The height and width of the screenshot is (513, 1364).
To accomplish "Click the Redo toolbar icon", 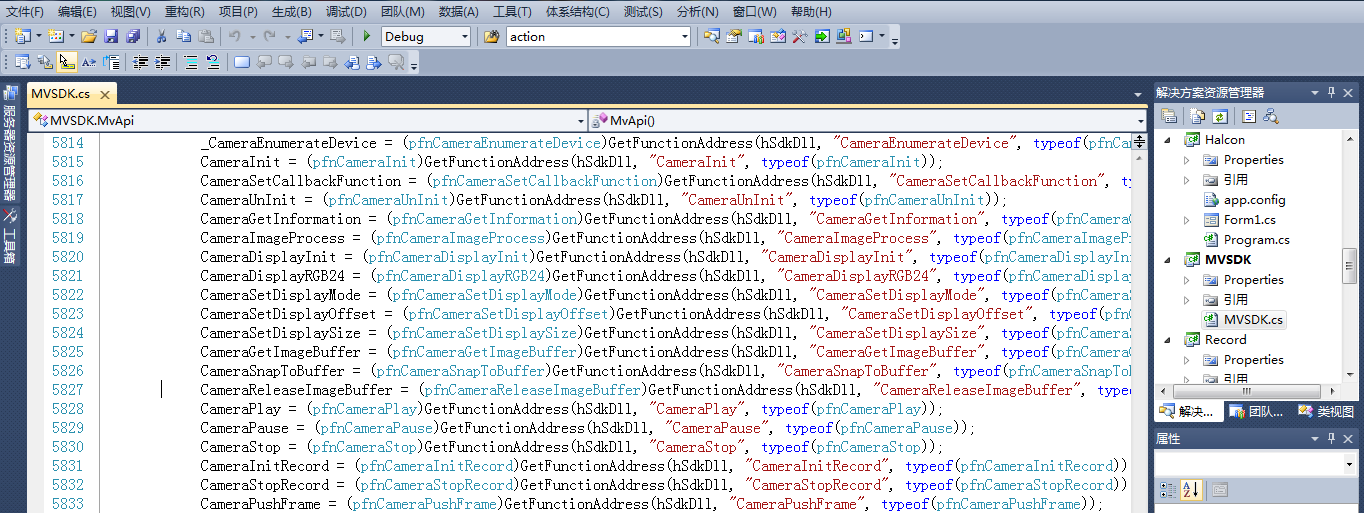I will [x=268, y=36].
